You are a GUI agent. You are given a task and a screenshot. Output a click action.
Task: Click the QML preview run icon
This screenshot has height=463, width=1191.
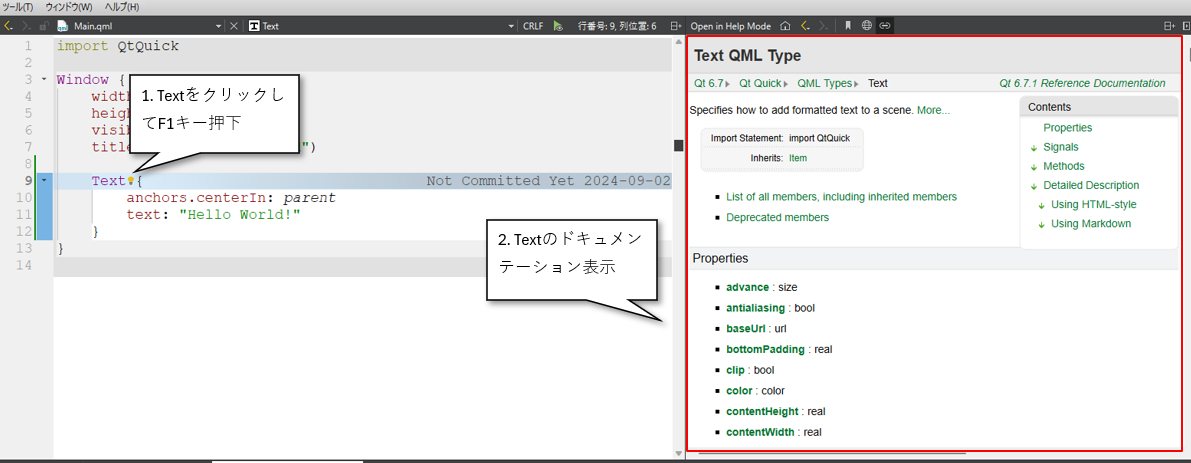click(x=558, y=26)
